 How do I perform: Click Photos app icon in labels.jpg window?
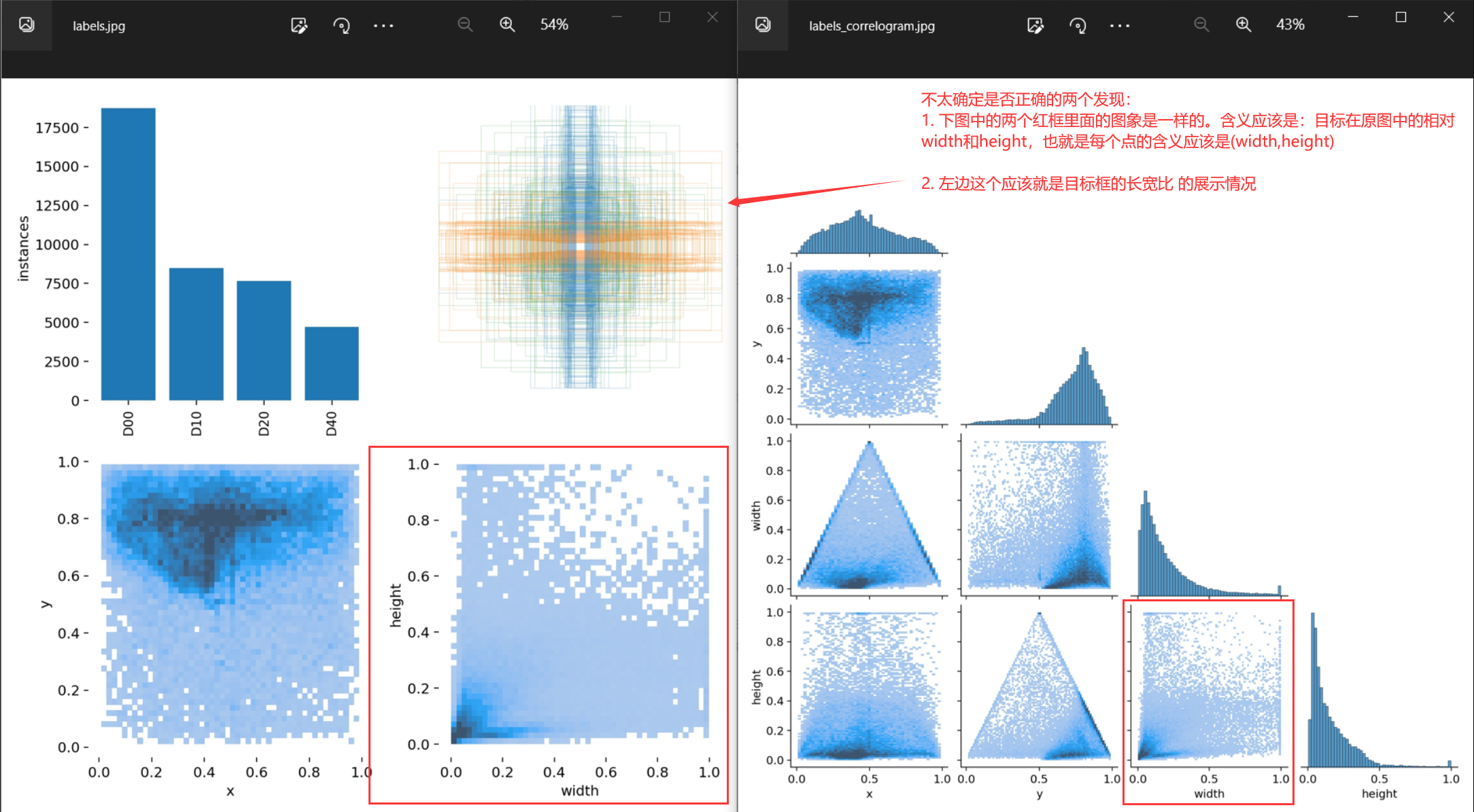(27, 25)
